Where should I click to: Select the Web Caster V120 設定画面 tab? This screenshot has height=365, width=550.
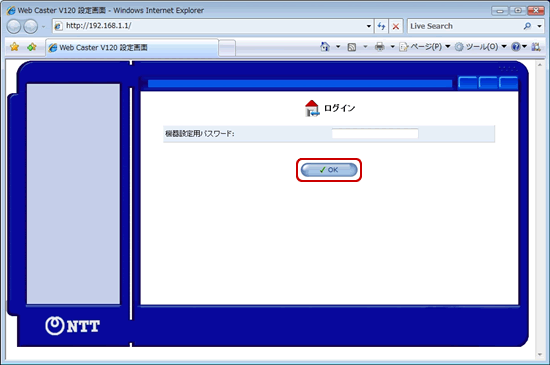tap(132, 48)
